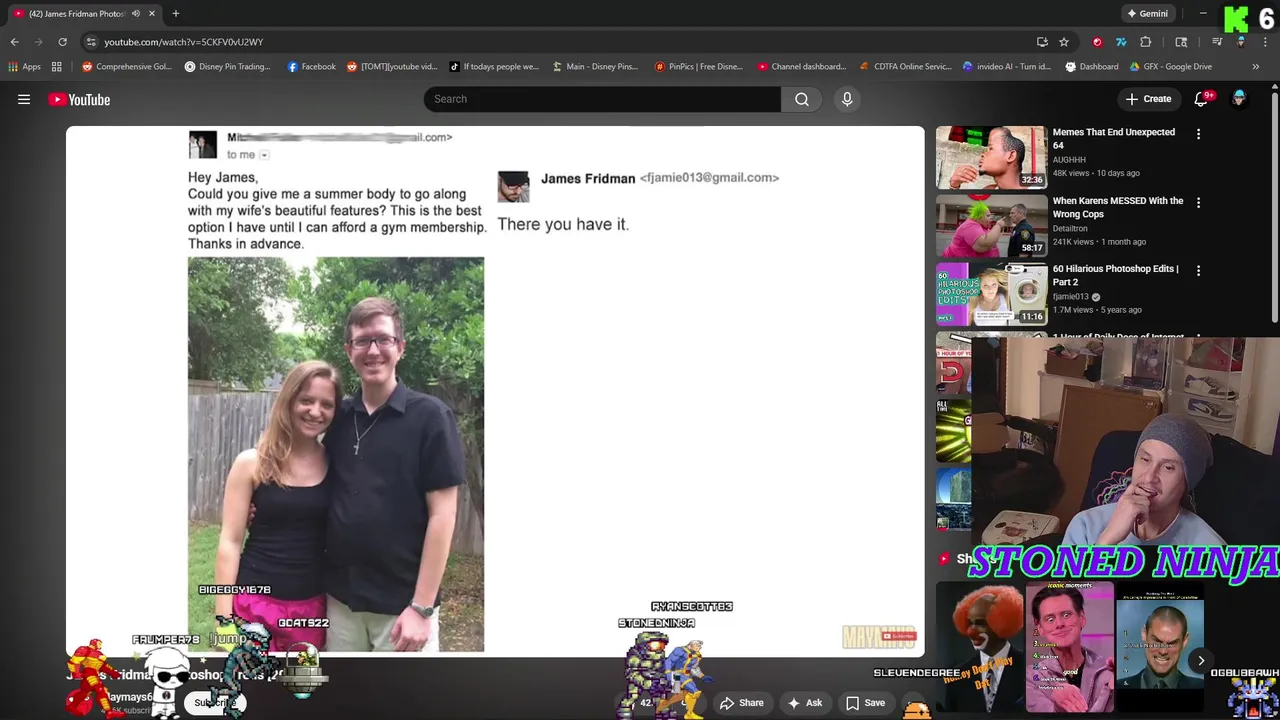Open 60 Hilarious Photoshop Edits Part 2 thumbnail

(x=991, y=294)
